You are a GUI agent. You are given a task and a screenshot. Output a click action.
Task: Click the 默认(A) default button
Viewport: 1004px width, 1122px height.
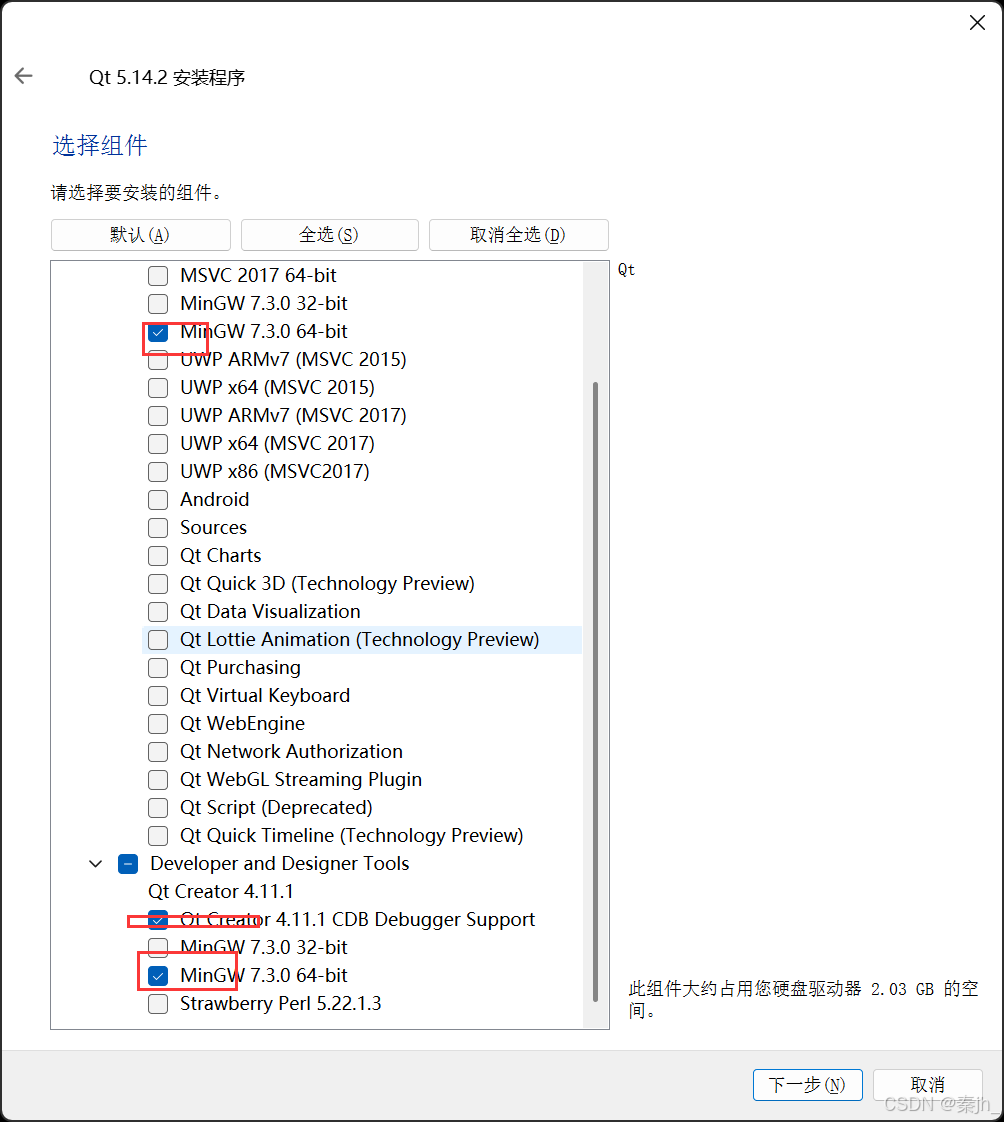[x=140, y=235]
